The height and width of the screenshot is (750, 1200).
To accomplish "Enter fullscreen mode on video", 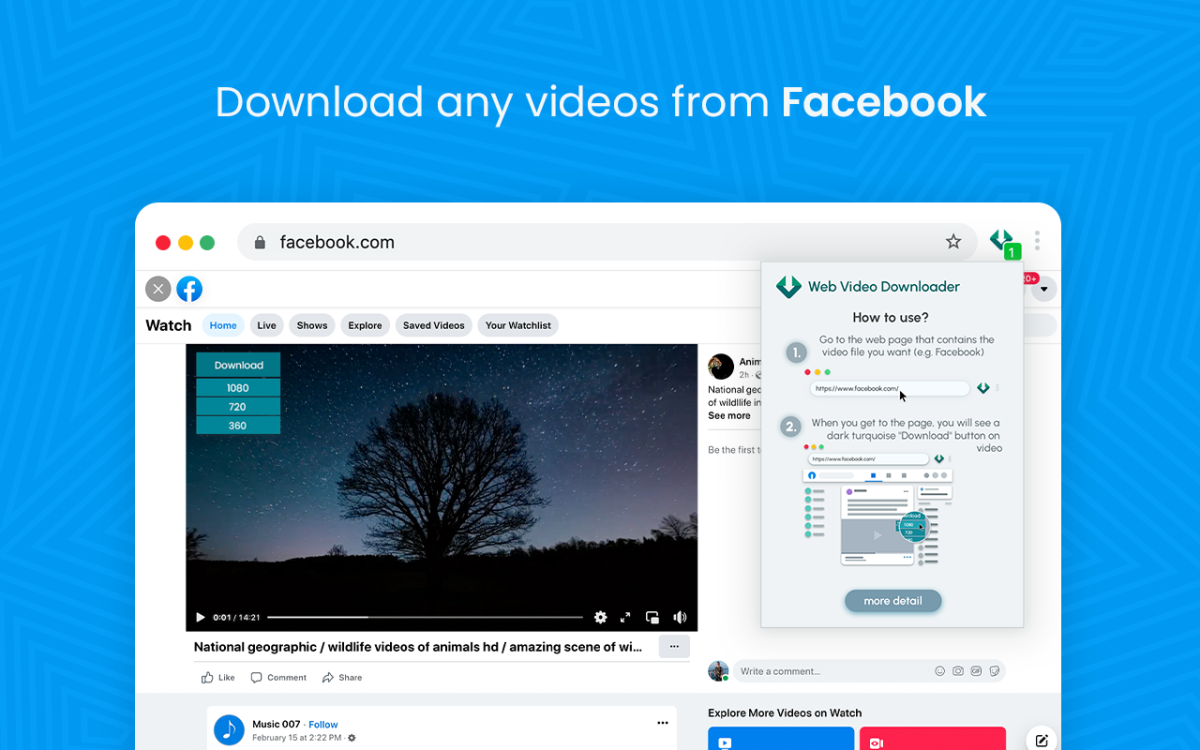I will 626,618.
